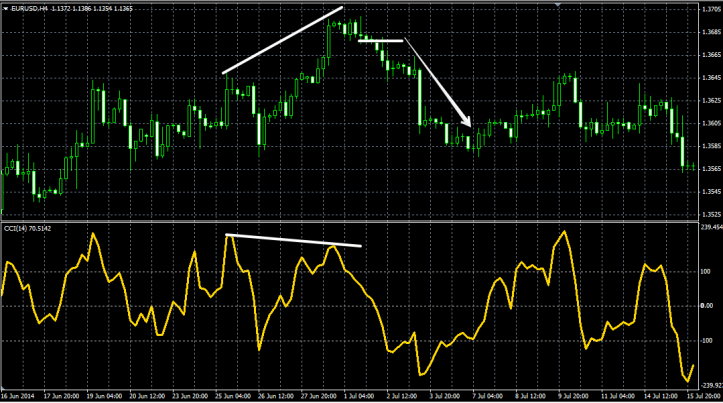Image resolution: width=723 pixels, height=403 pixels.
Task: Click the 20 Jun 12:00 time label
Action: point(147,396)
